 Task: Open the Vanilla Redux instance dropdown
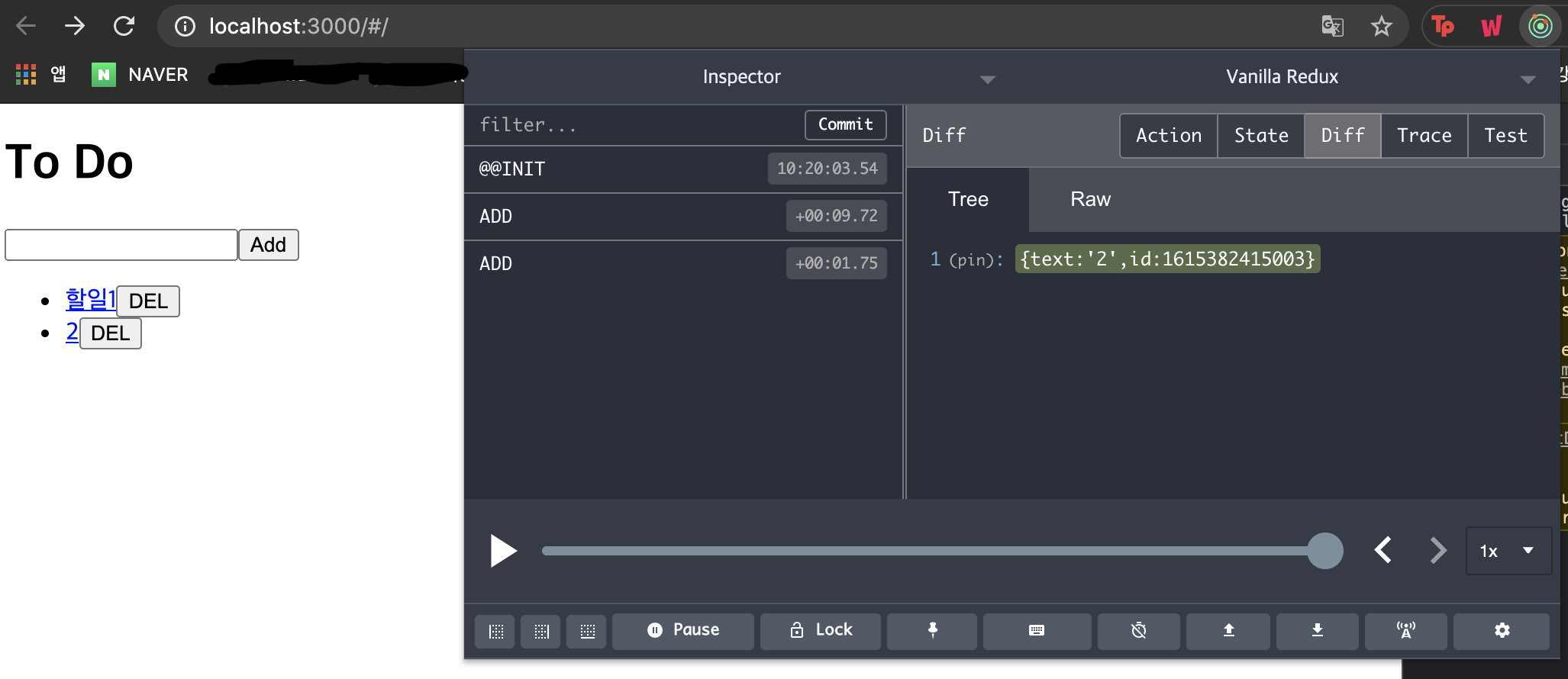point(1282,77)
